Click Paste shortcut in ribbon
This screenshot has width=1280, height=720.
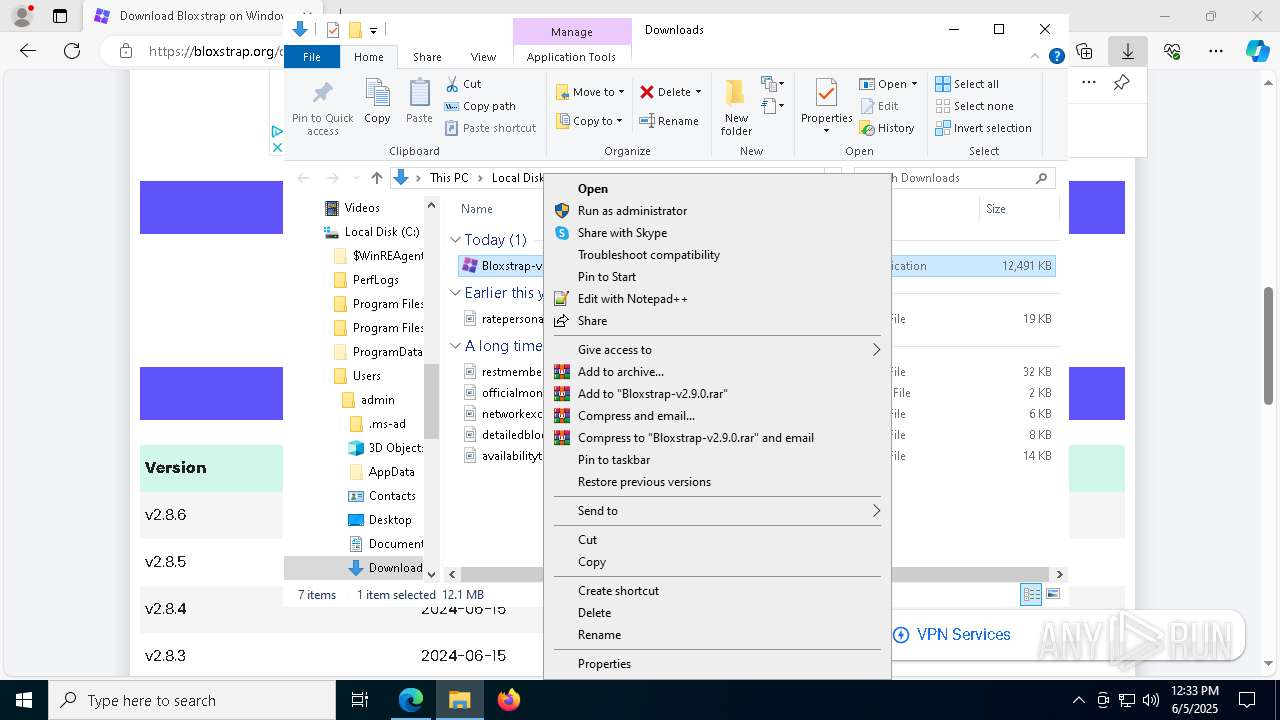[x=490, y=128]
